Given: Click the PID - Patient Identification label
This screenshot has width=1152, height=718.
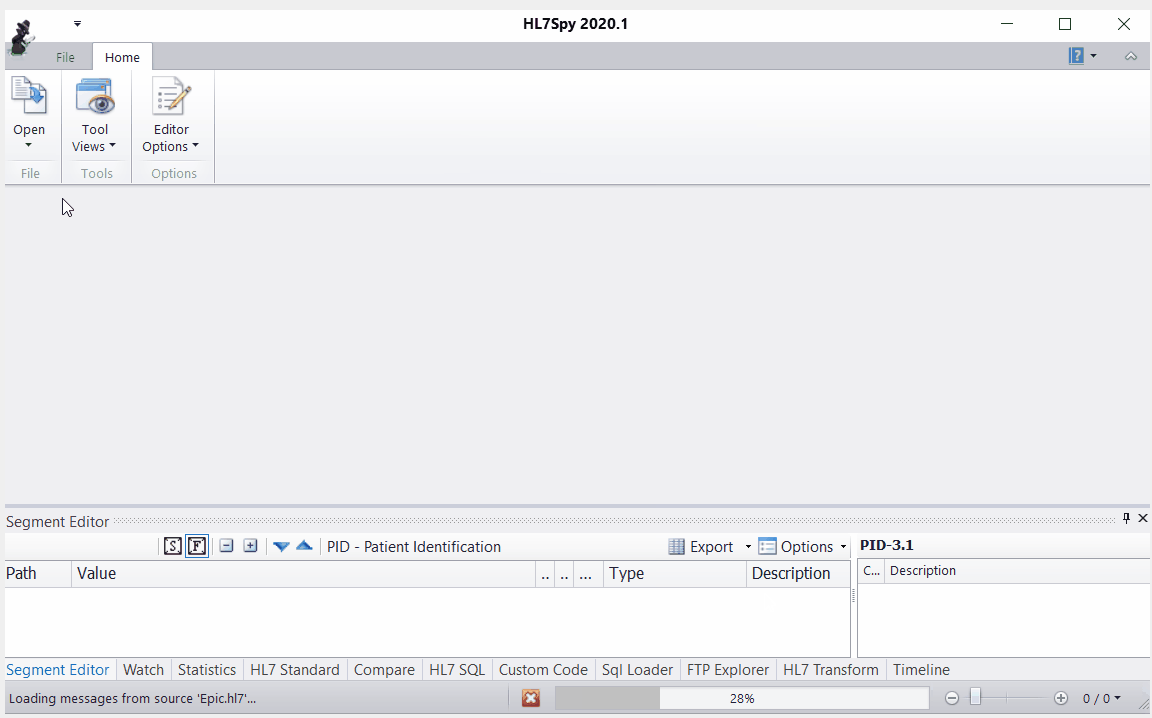Looking at the screenshot, I should [x=414, y=547].
